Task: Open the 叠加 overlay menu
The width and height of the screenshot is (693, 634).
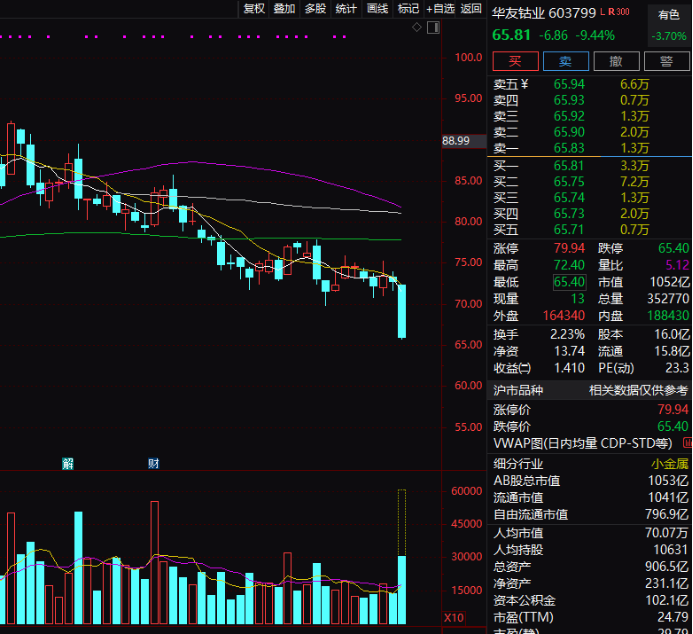Action: coord(284,8)
